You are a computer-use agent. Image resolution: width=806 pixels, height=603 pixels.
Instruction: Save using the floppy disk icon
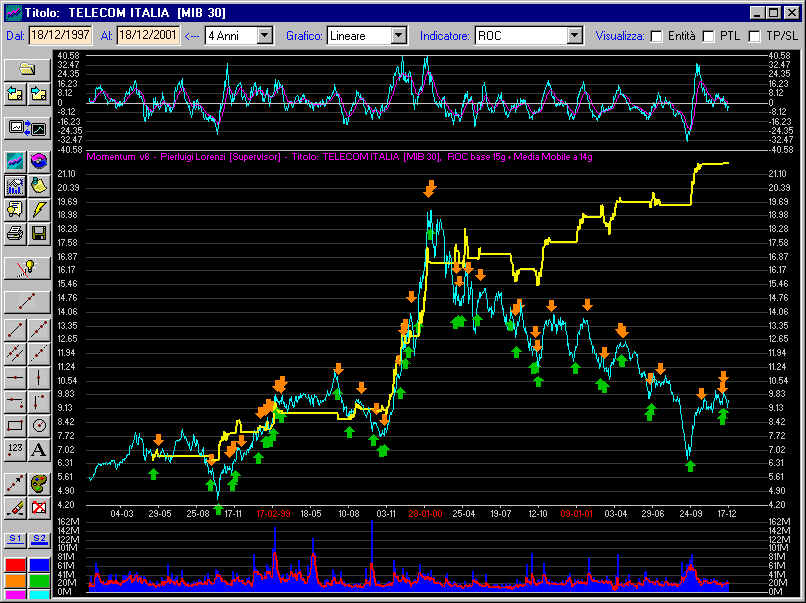click(39, 233)
